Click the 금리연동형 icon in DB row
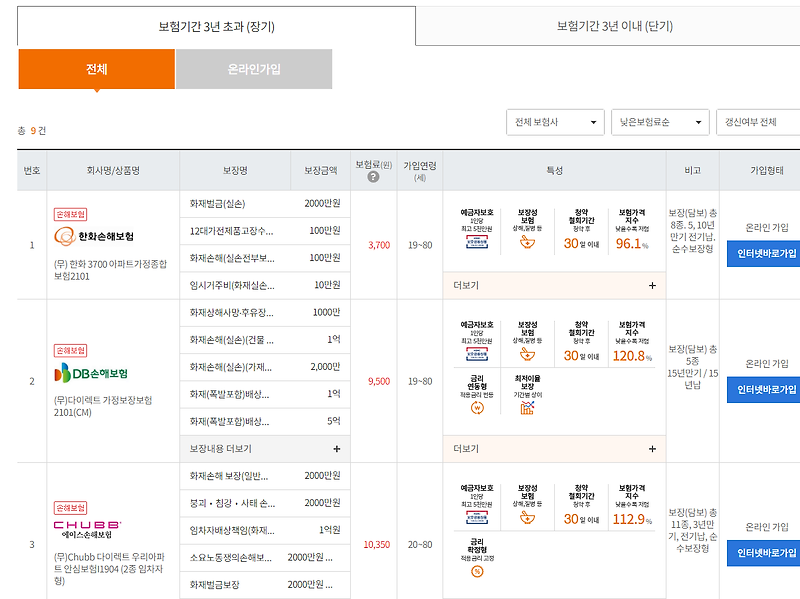800x599 pixels. pyautogui.click(x=477, y=395)
